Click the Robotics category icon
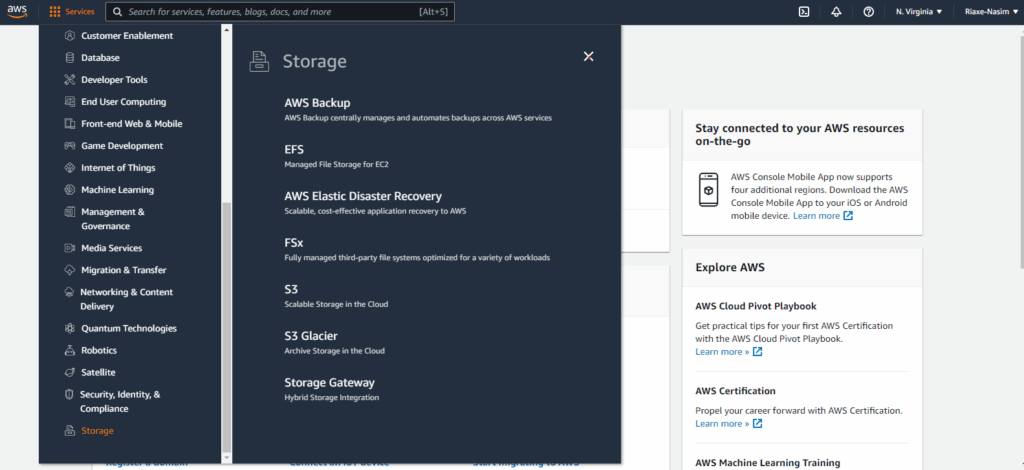 (69, 351)
